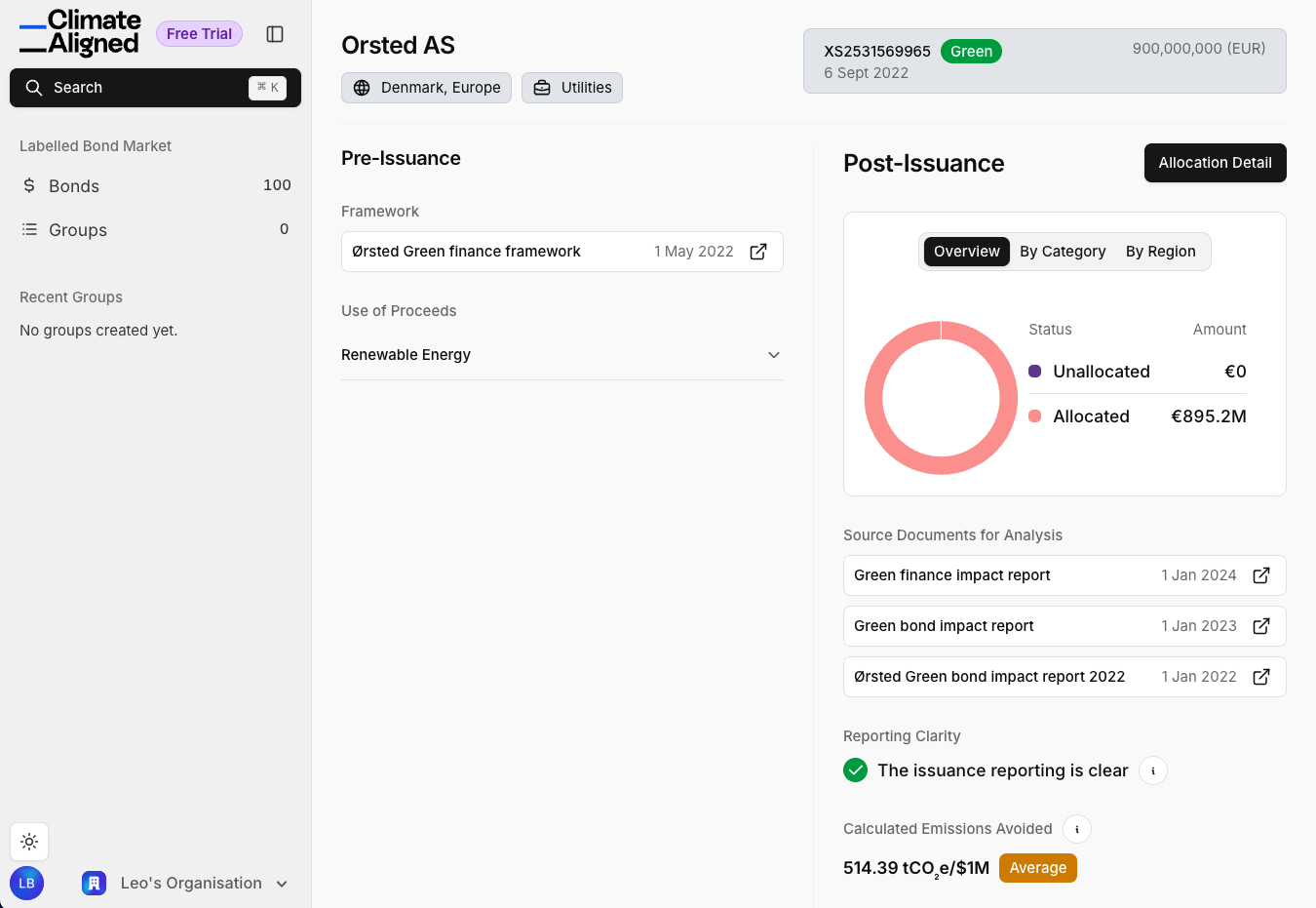Click the list icon next to Groups
1316x908 pixels.
point(29,229)
